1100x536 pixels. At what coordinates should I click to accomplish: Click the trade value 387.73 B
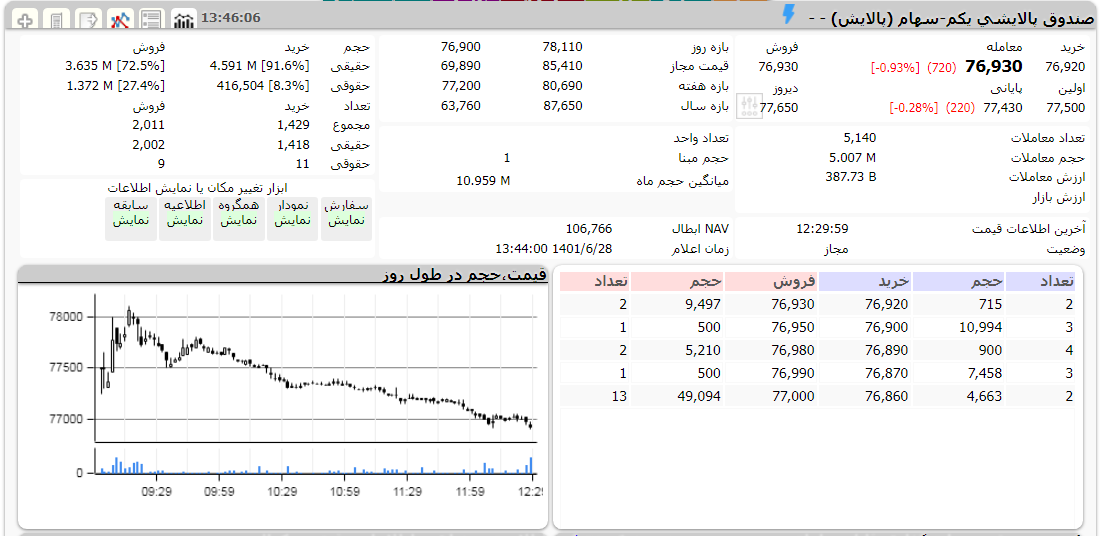point(851,177)
